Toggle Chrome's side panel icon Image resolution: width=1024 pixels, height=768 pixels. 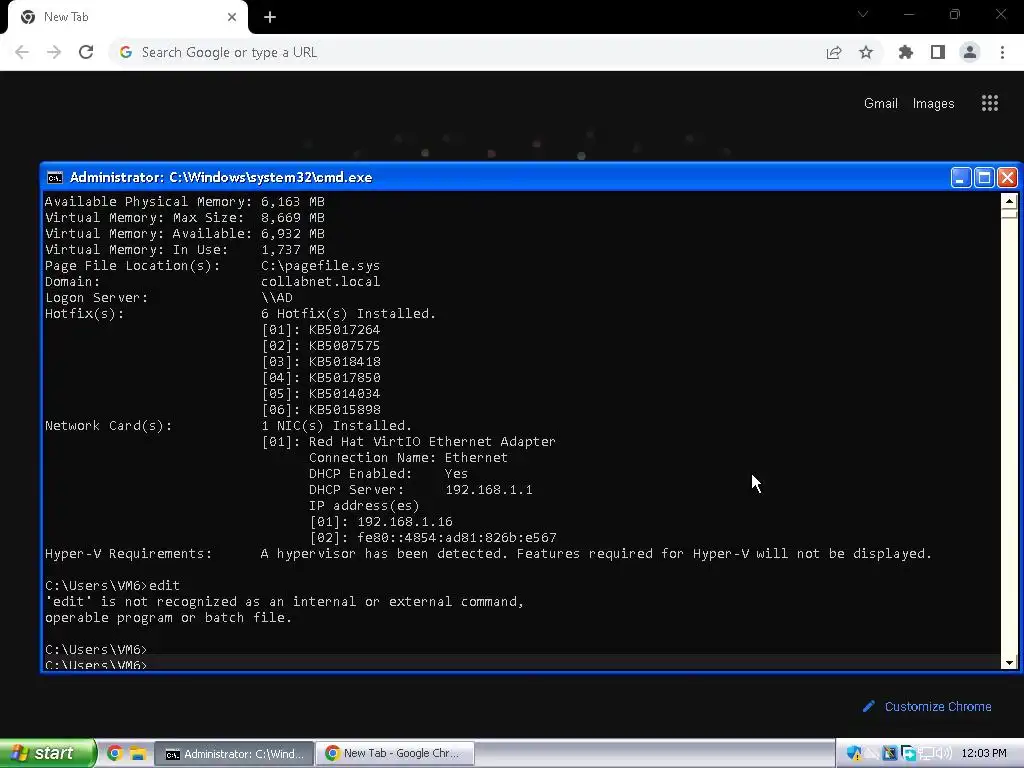938,52
